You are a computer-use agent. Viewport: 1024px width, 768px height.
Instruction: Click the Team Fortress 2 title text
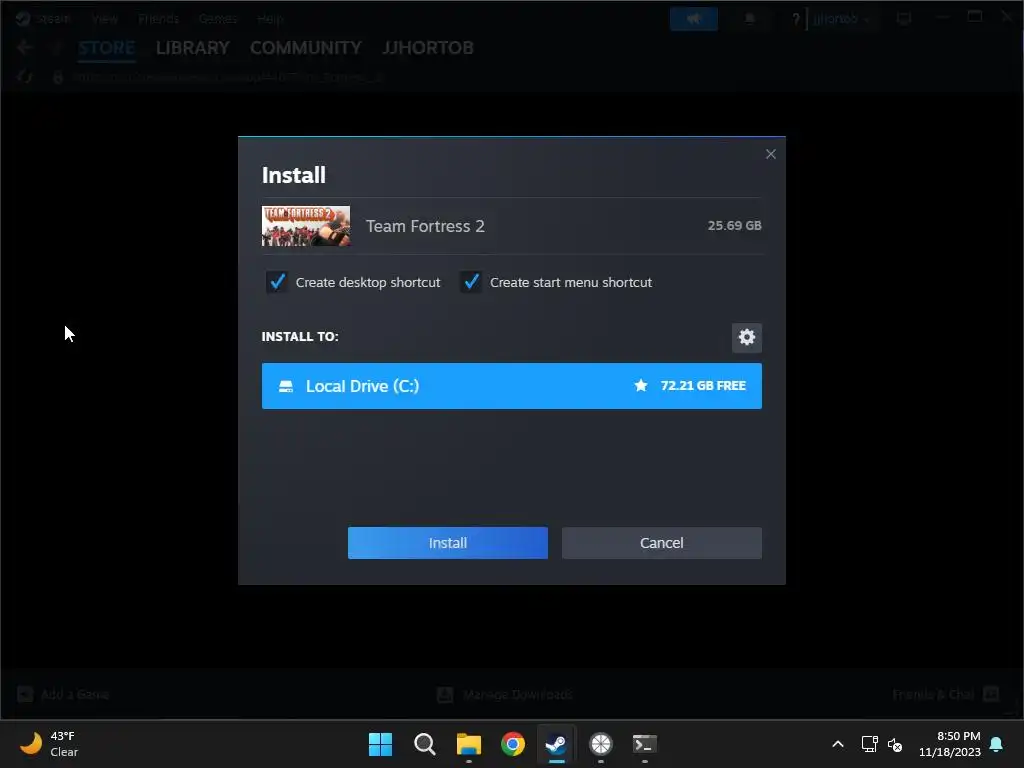point(425,226)
